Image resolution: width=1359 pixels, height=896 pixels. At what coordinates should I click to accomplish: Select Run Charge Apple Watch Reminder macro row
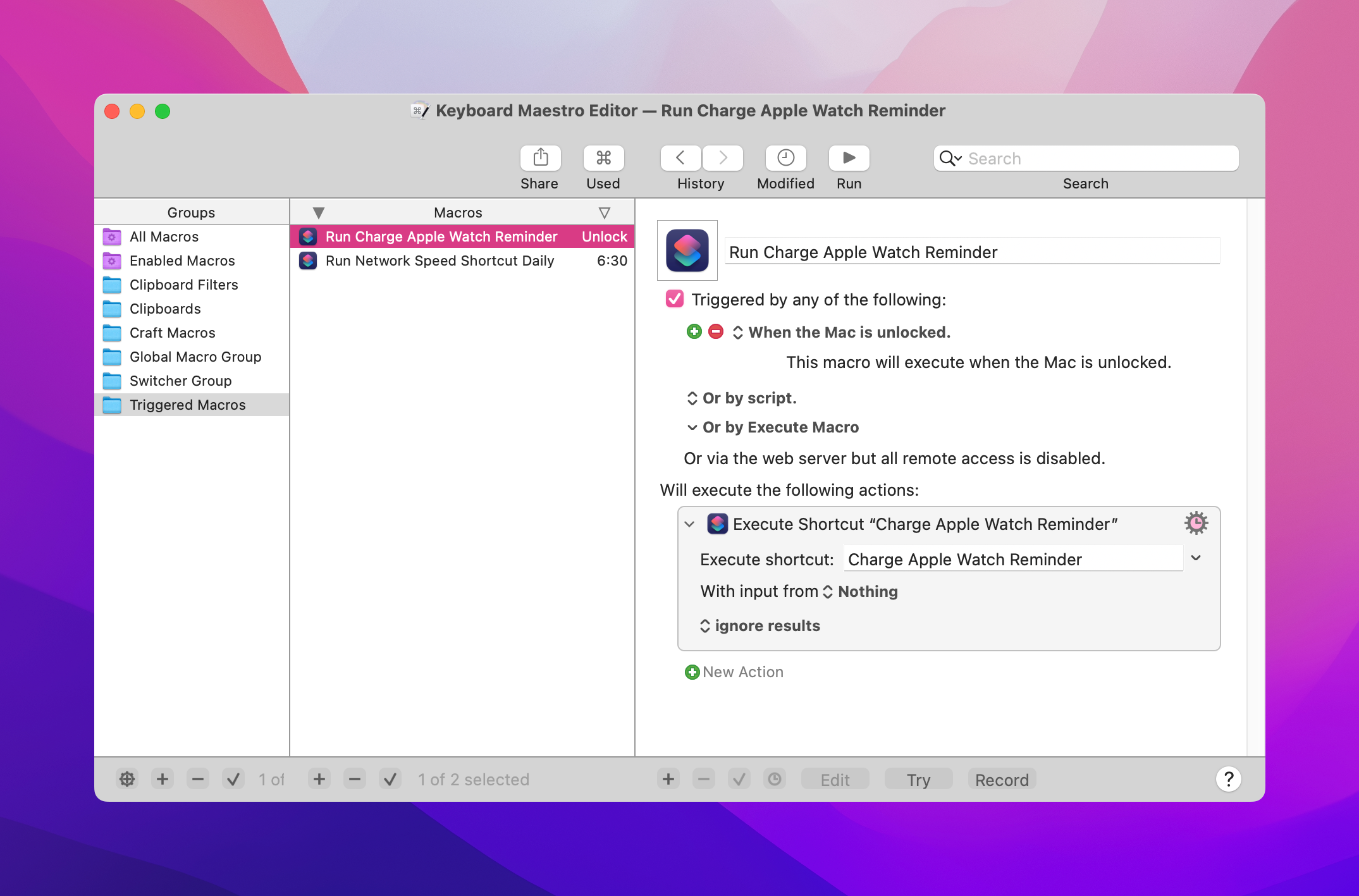[462, 236]
